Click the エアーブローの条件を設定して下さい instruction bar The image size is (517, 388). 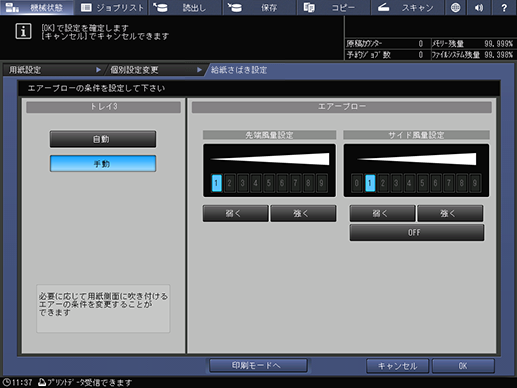(x=259, y=88)
